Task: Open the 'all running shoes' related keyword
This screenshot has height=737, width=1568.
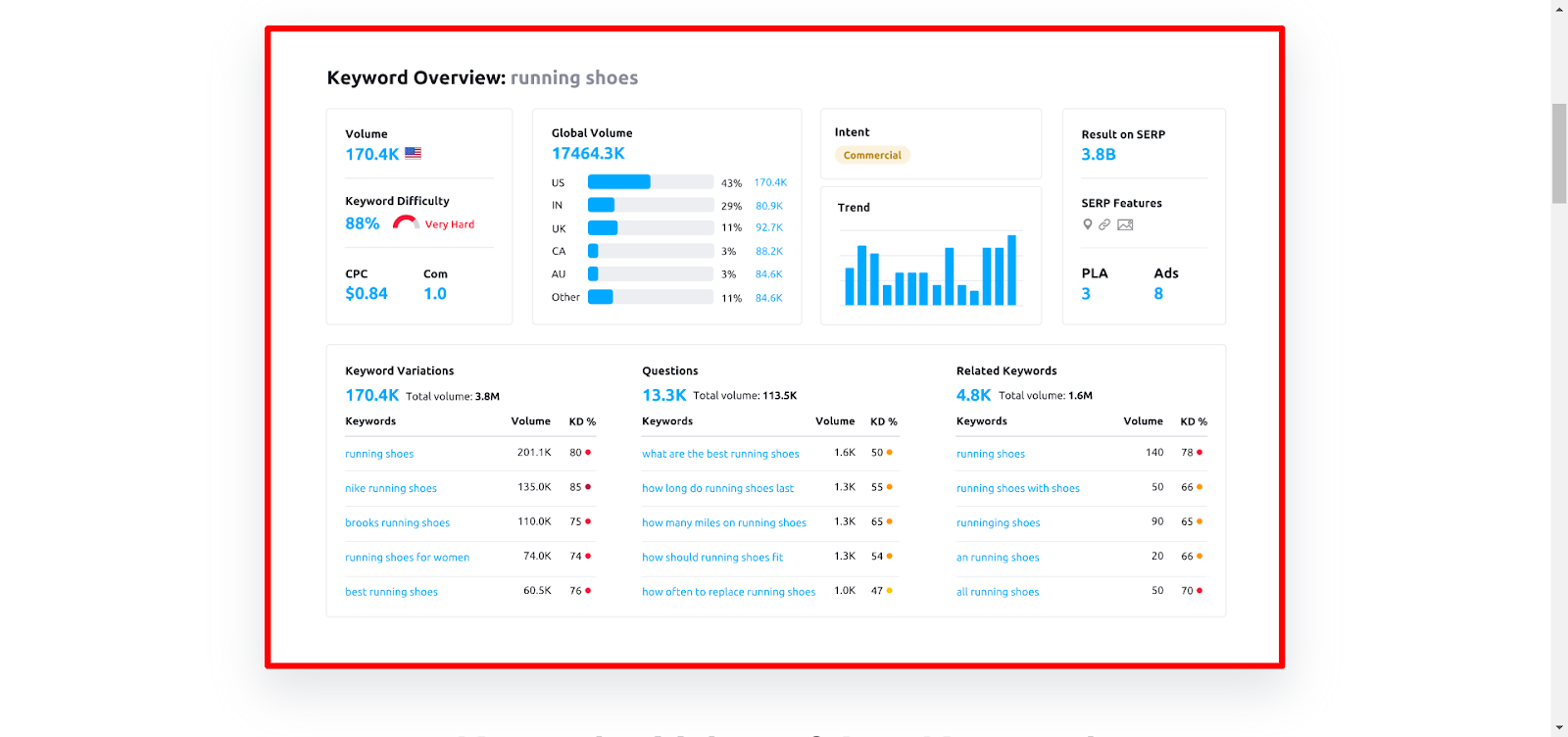Action: [x=998, y=592]
